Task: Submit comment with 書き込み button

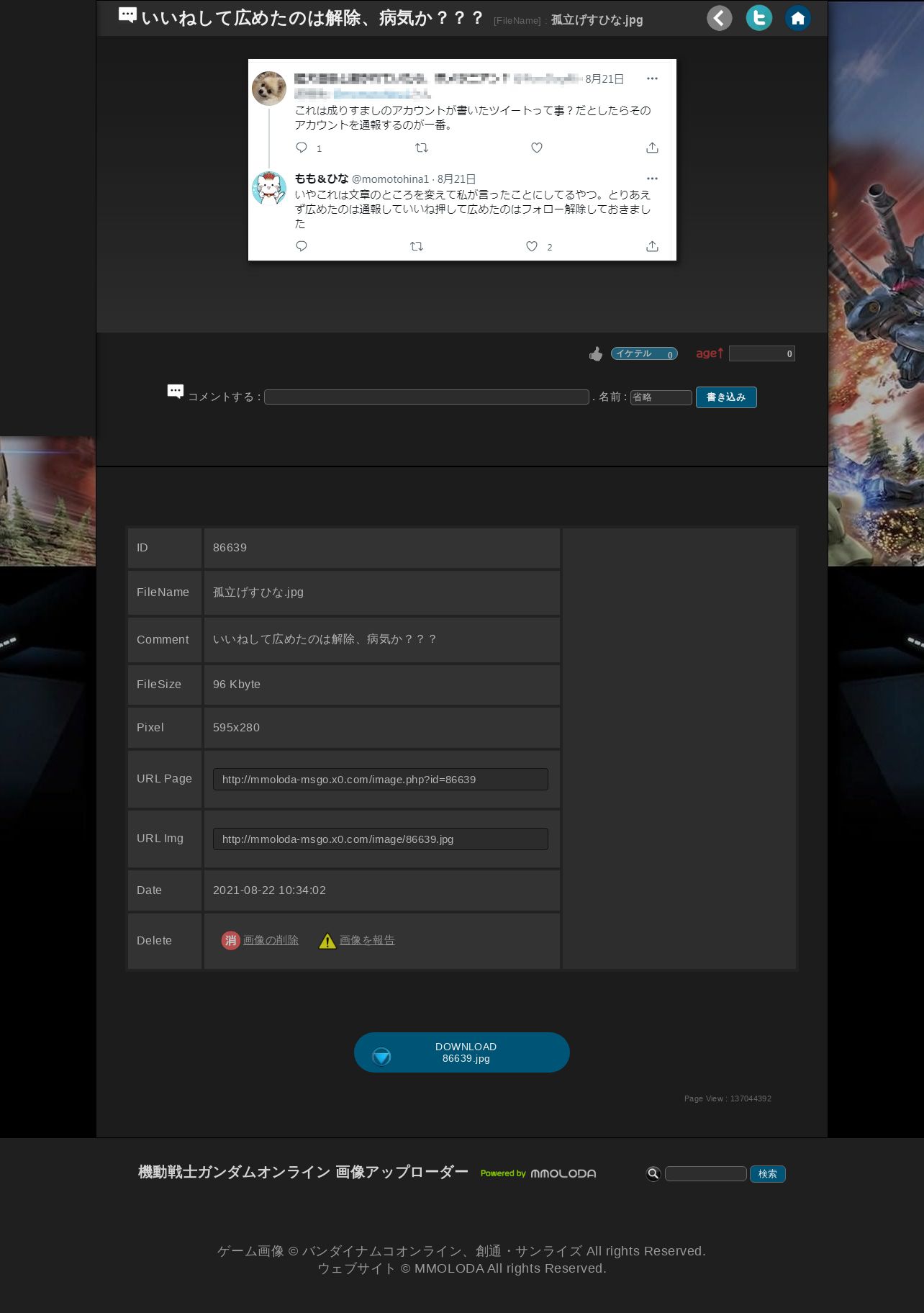Action: coord(726,397)
